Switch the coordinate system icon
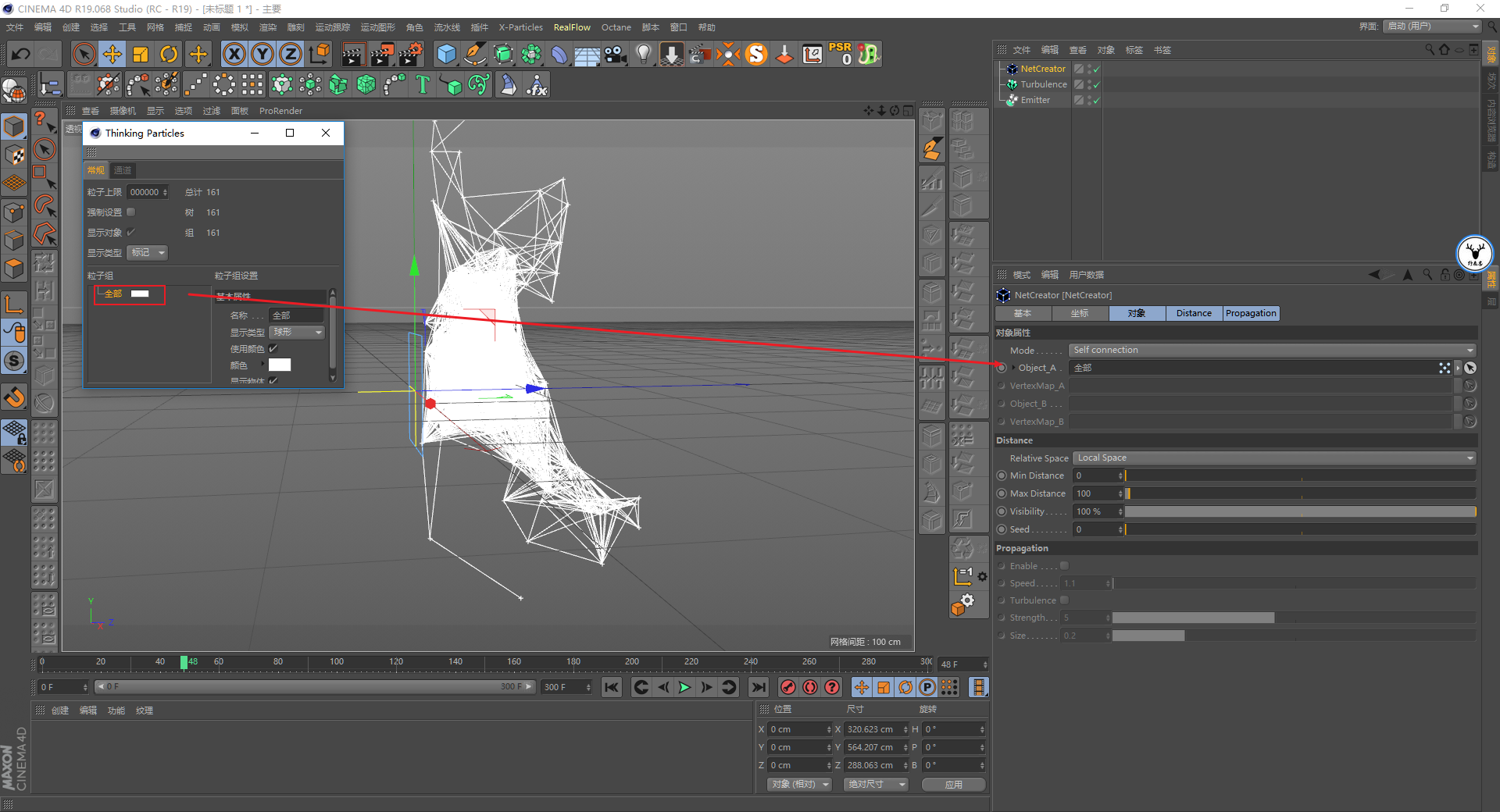The height and width of the screenshot is (812, 1500). 319,54
